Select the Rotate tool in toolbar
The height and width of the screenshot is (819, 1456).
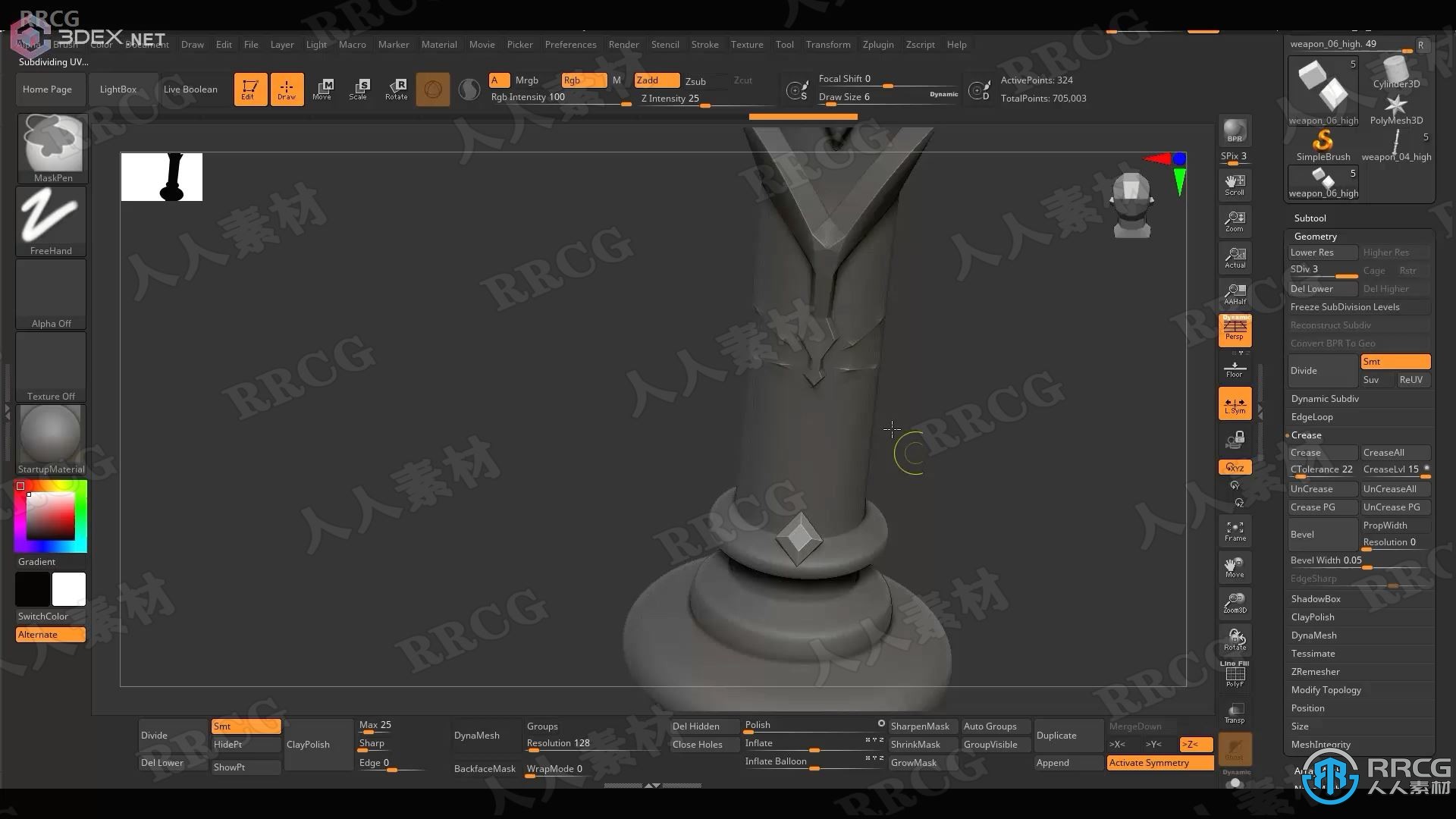click(x=396, y=88)
